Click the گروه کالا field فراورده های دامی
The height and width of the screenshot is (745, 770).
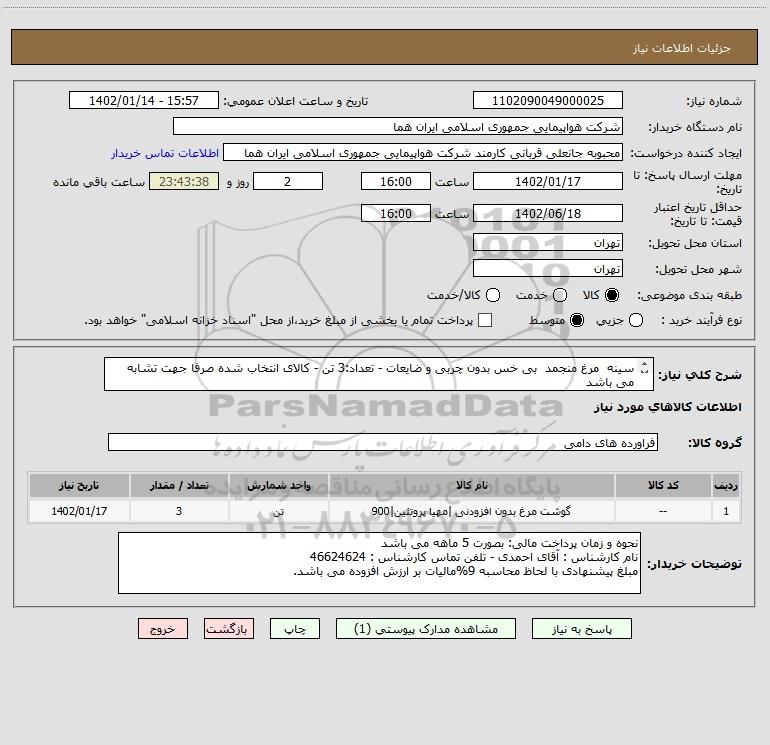pos(383,442)
